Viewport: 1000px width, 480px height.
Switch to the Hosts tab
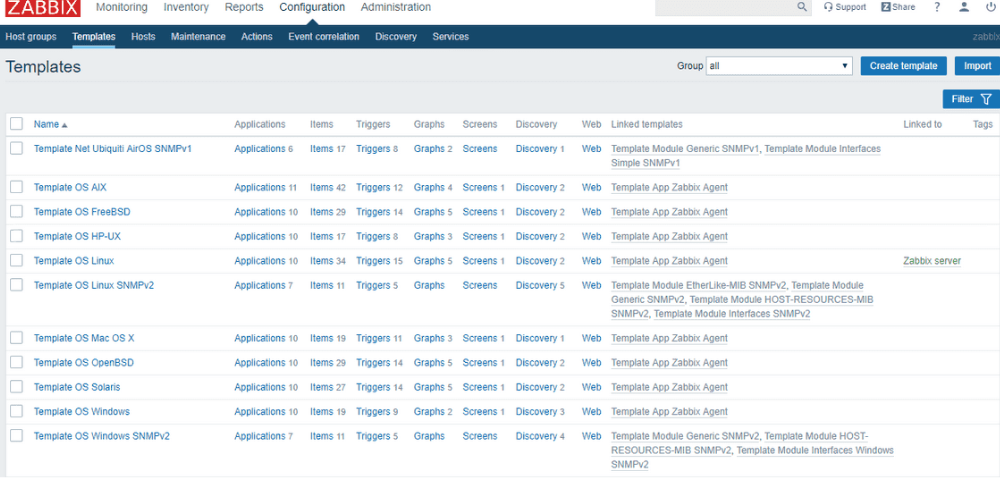tap(143, 36)
